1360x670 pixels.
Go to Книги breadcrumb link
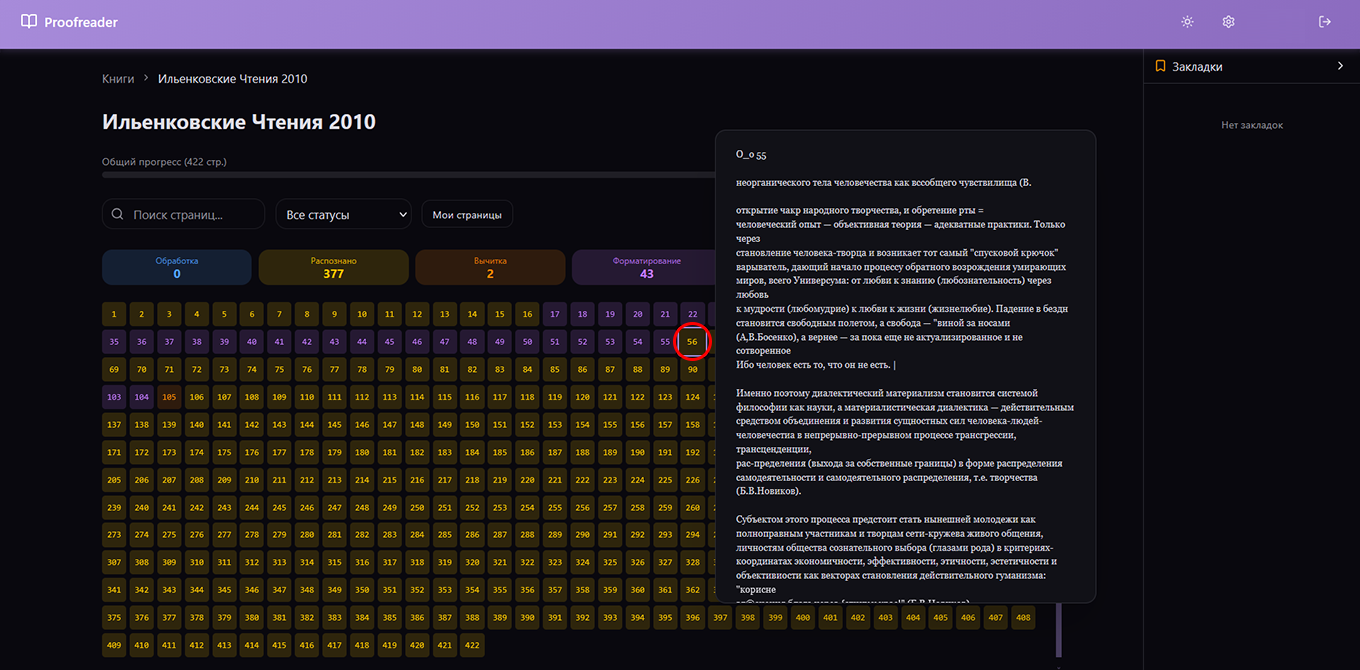coord(118,79)
